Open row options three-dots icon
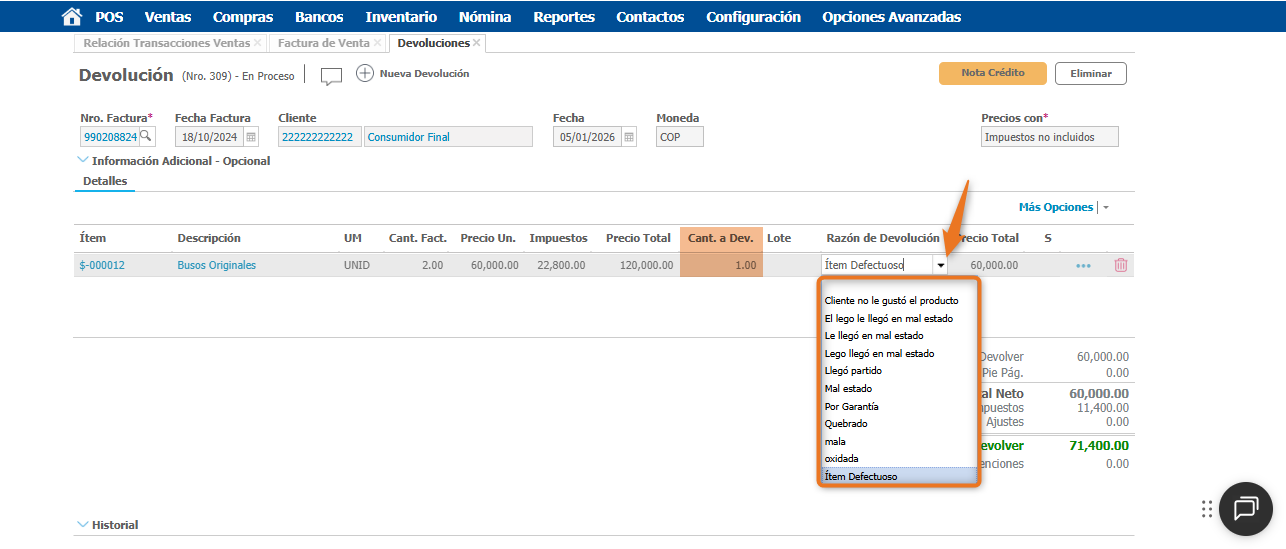 (1083, 266)
